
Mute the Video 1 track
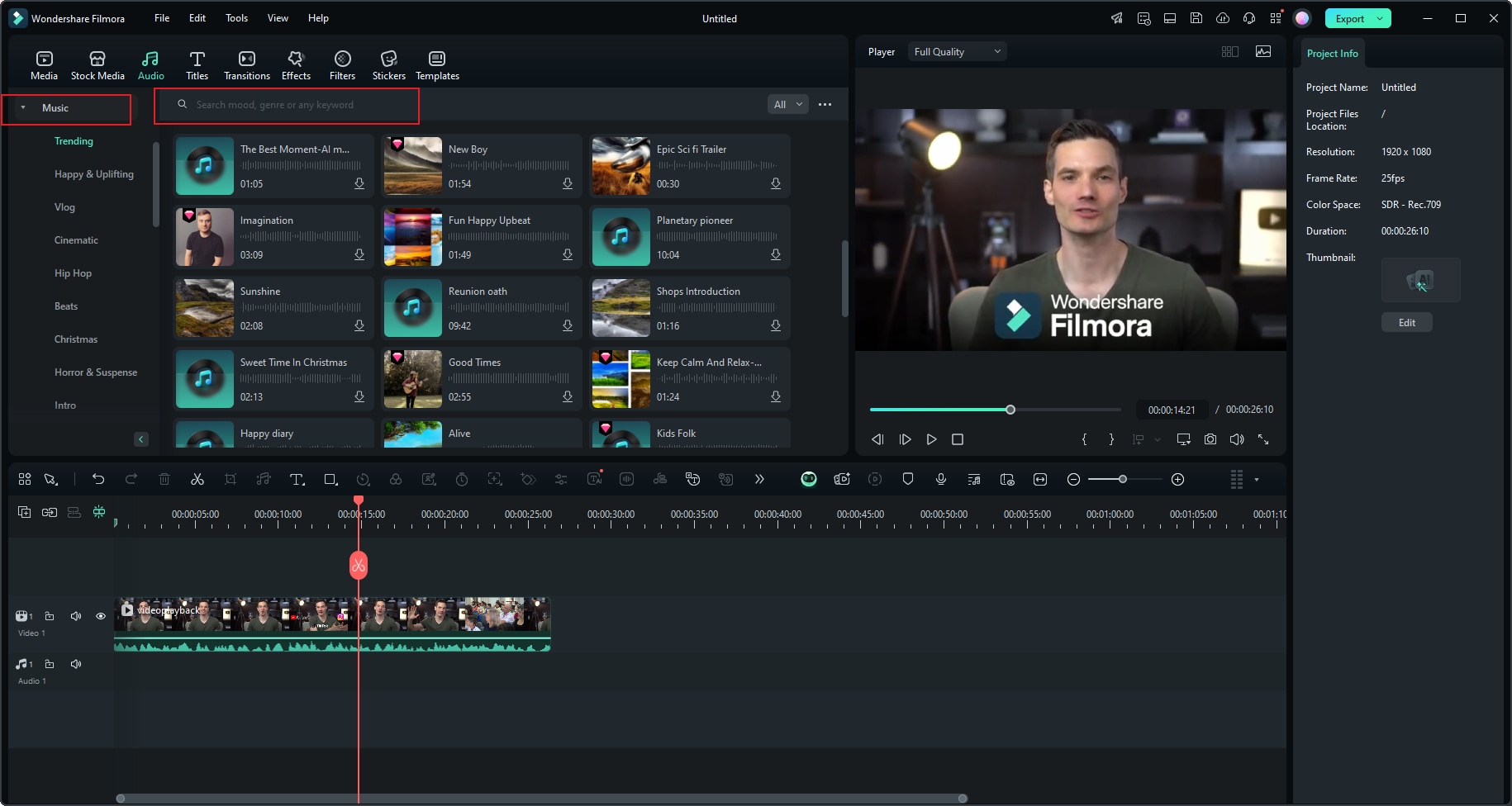tap(76, 616)
